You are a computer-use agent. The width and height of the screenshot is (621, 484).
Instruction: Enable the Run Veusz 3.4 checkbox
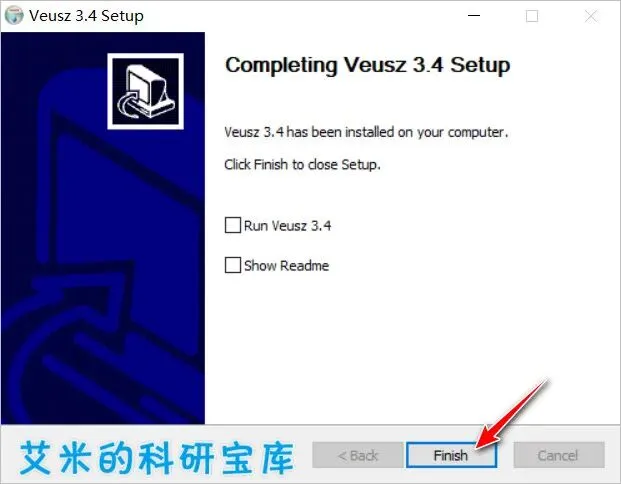click(x=232, y=225)
